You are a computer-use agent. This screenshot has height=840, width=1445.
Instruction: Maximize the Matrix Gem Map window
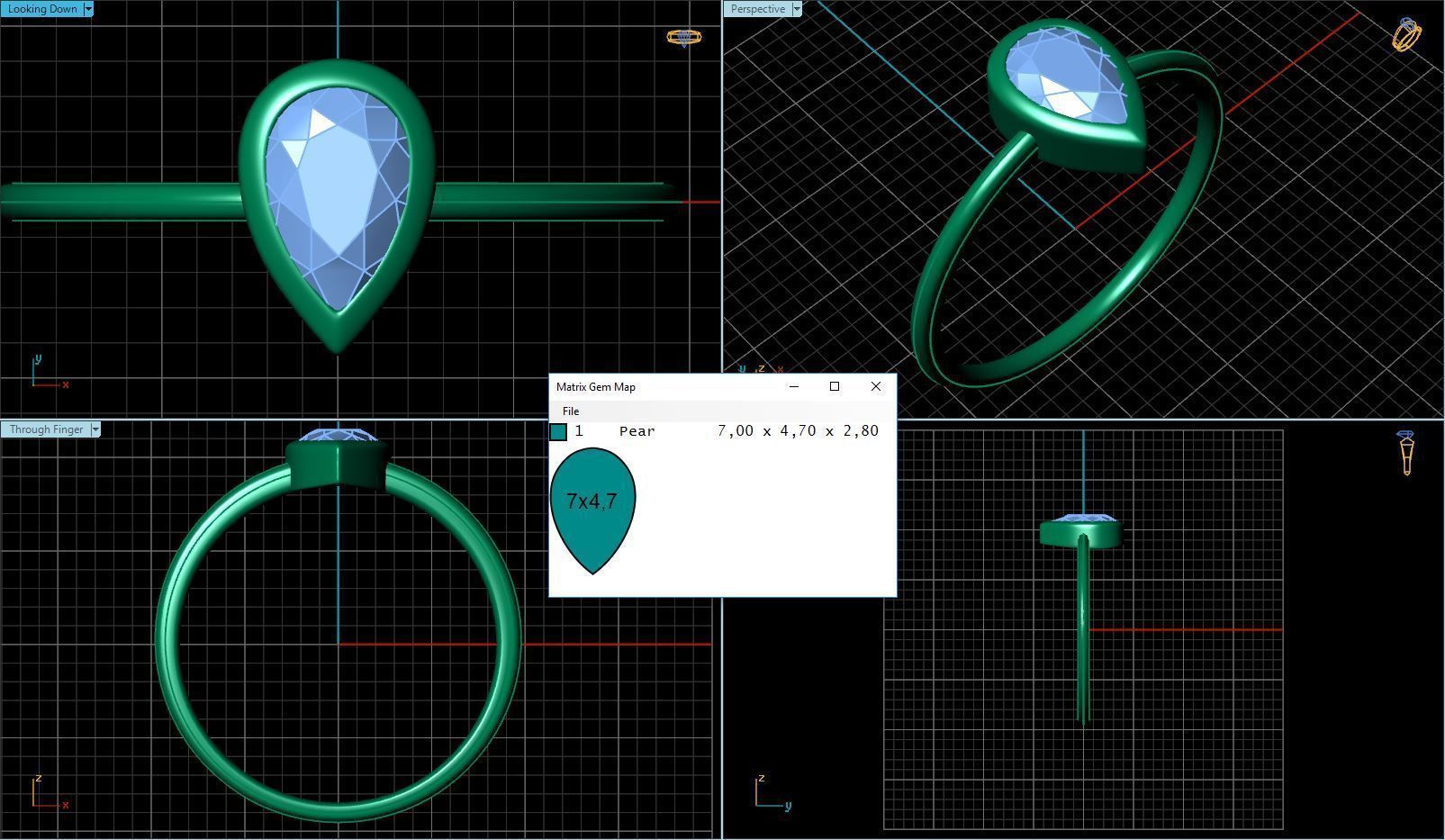[x=835, y=386]
